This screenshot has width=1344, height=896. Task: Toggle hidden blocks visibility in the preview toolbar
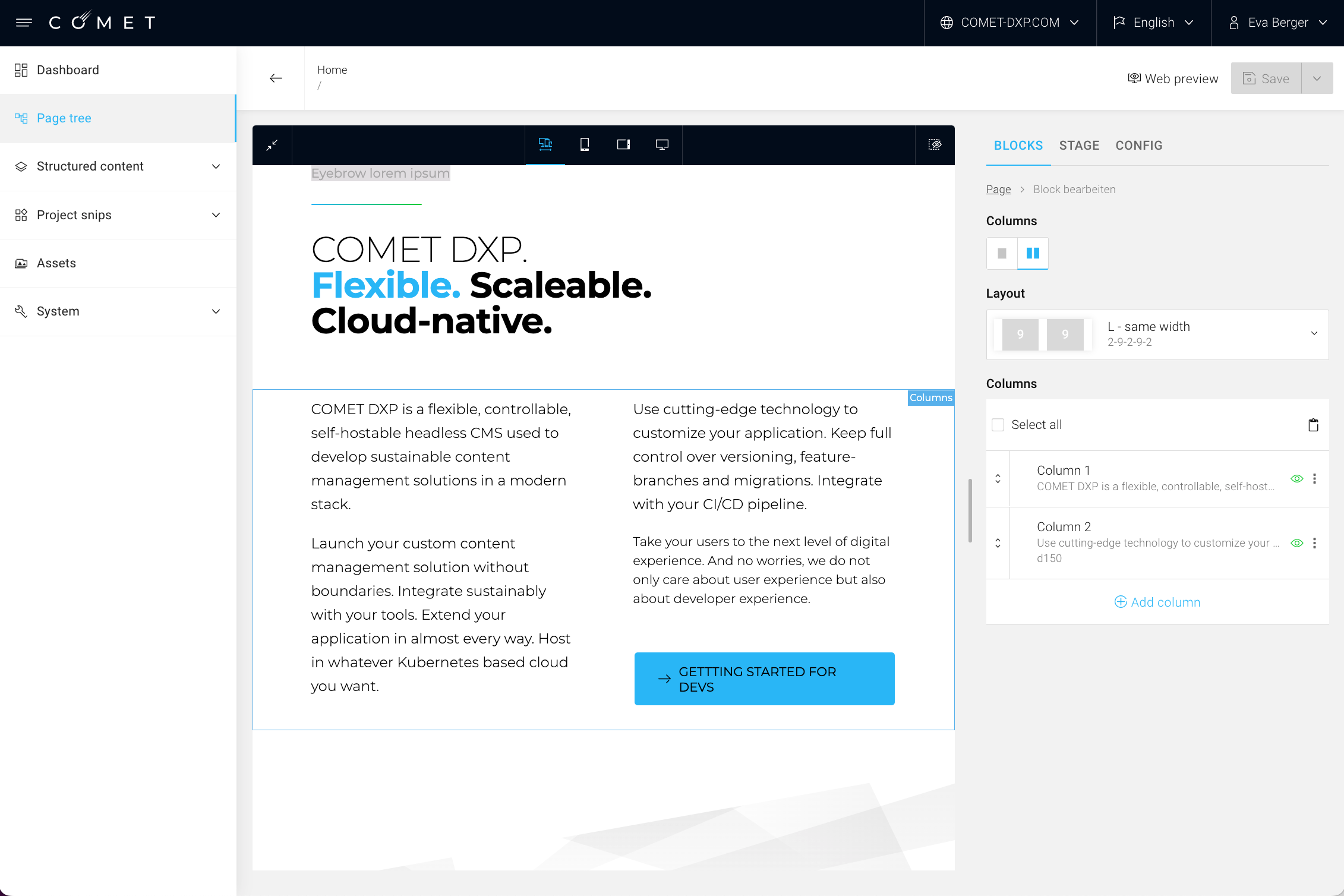tap(935, 144)
